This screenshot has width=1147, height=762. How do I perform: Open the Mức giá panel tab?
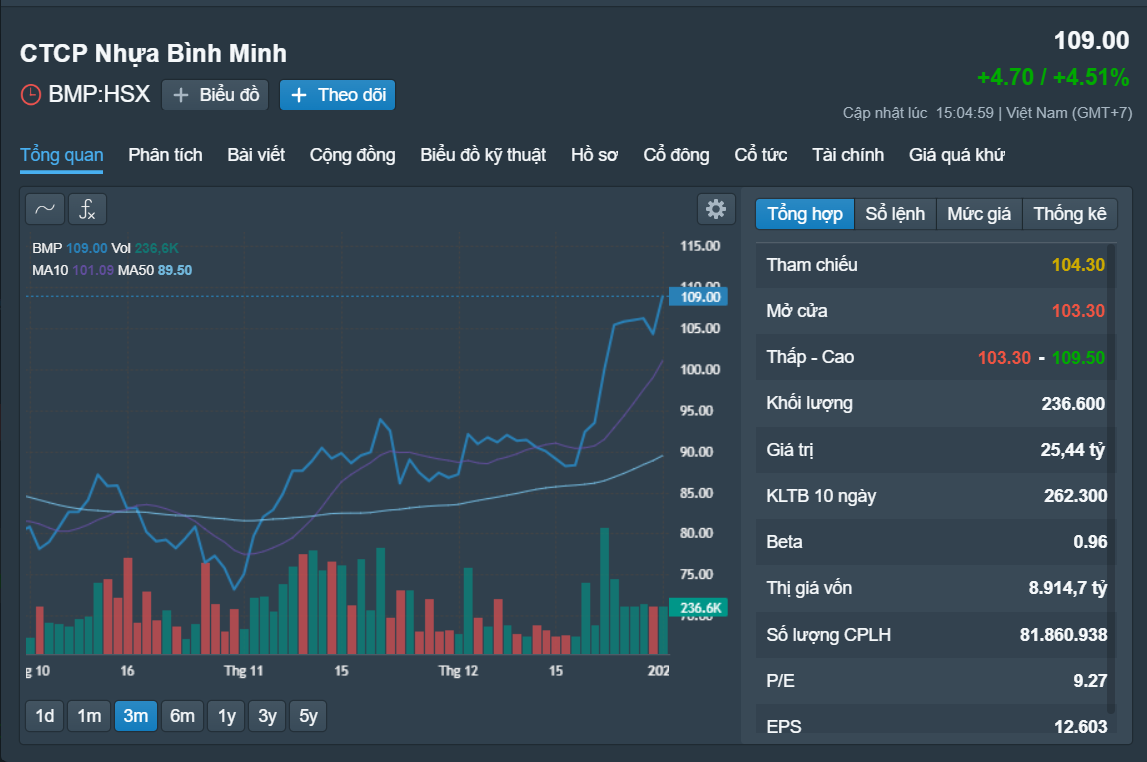click(979, 214)
